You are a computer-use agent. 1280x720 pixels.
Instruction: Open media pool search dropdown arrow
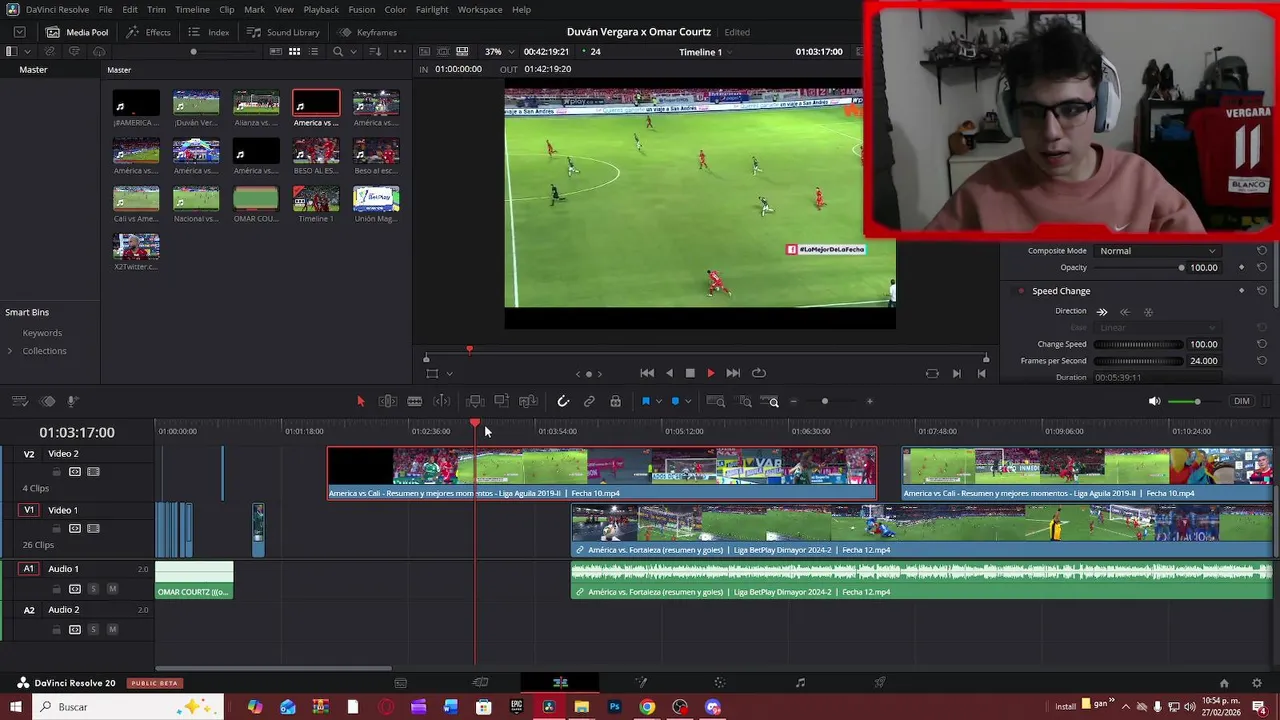click(x=354, y=51)
